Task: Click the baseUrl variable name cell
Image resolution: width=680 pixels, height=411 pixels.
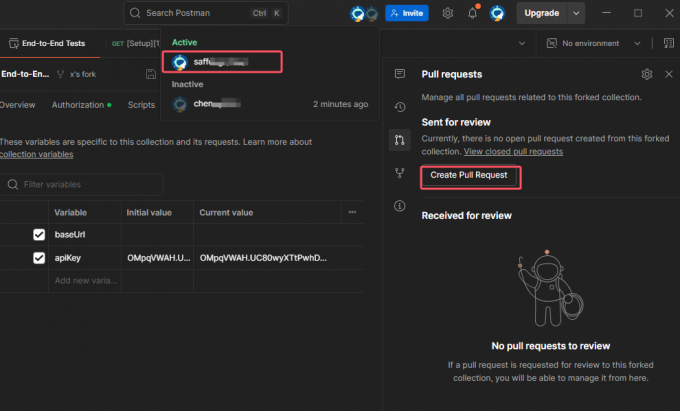Action: pyautogui.click(x=85, y=235)
